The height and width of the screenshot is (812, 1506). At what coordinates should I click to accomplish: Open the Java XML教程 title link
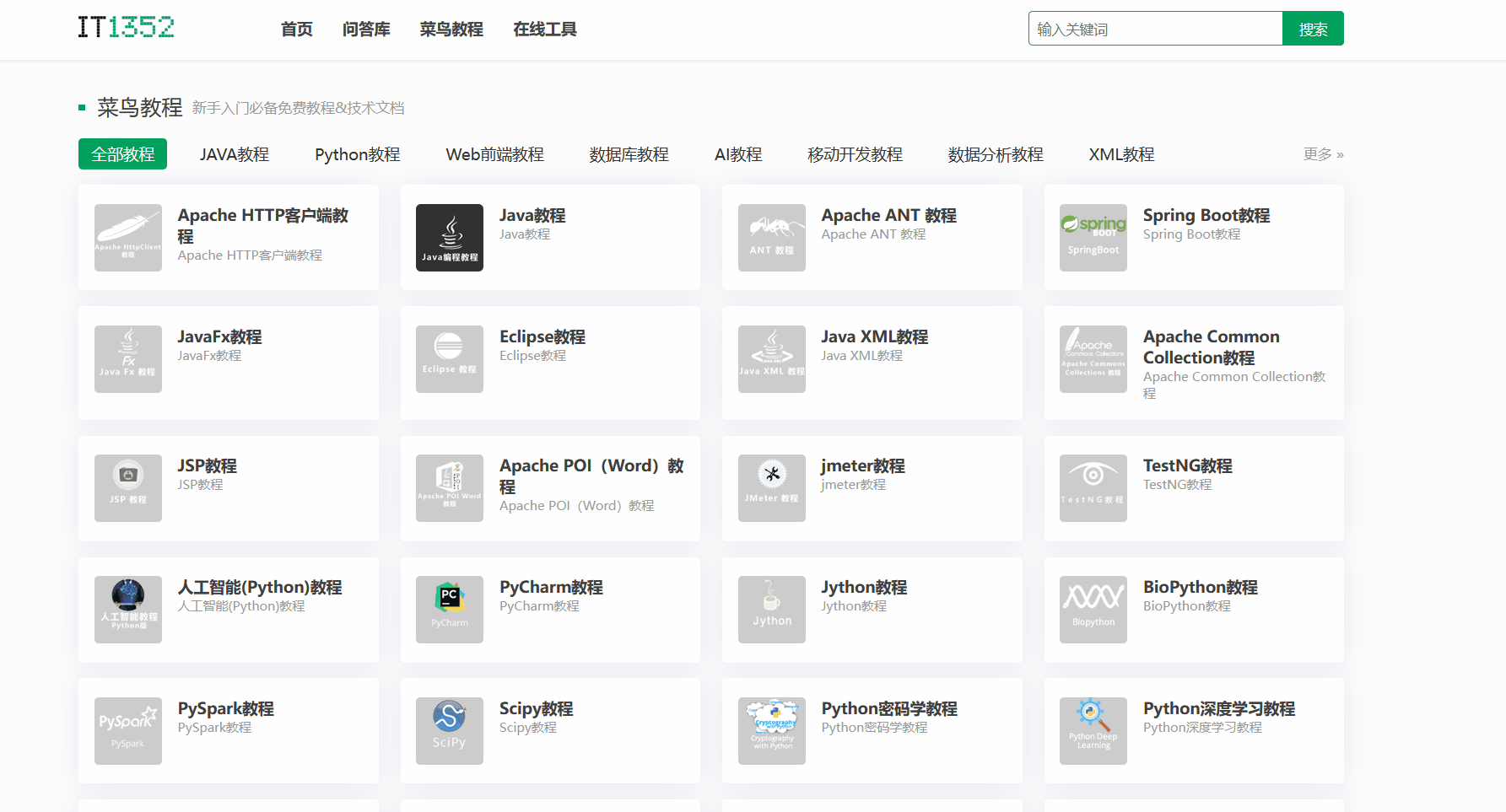pos(875,336)
